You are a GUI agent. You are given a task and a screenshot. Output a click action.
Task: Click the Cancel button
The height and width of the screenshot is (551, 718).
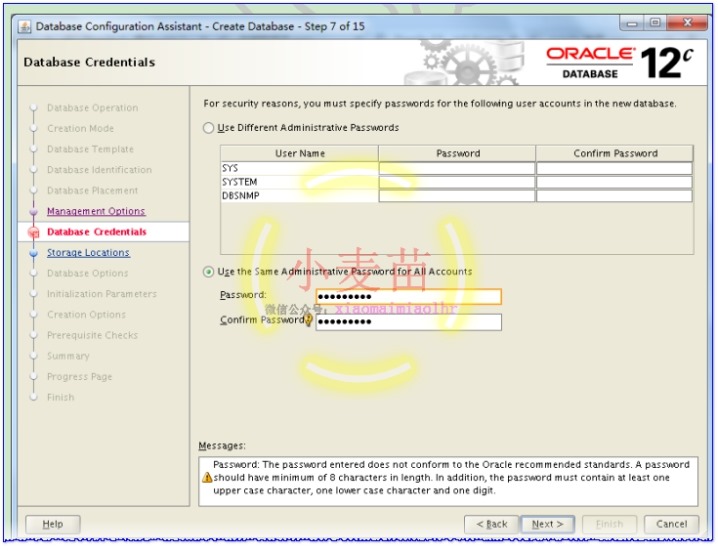(x=671, y=524)
